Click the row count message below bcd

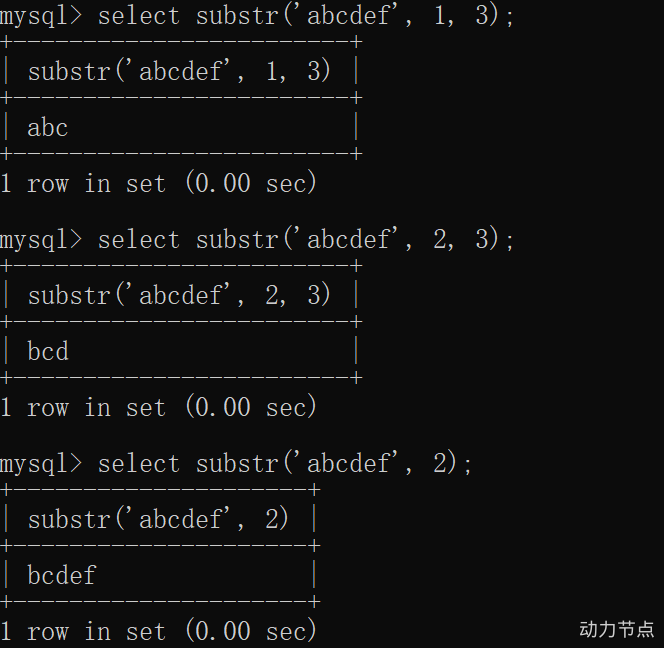(x=158, y=407)
